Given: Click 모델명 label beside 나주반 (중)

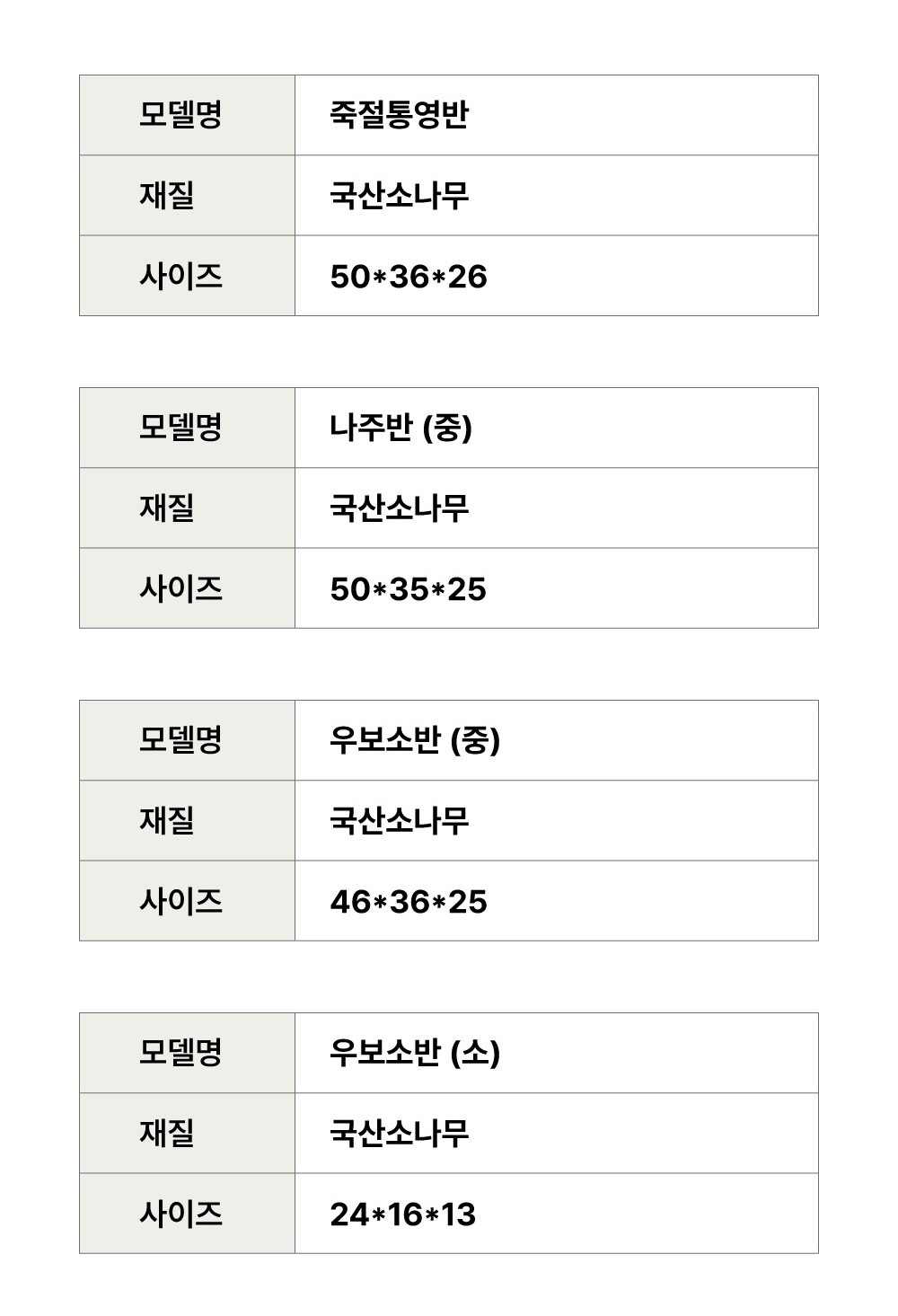Looking at the screenshot, I should click(180, 428).
